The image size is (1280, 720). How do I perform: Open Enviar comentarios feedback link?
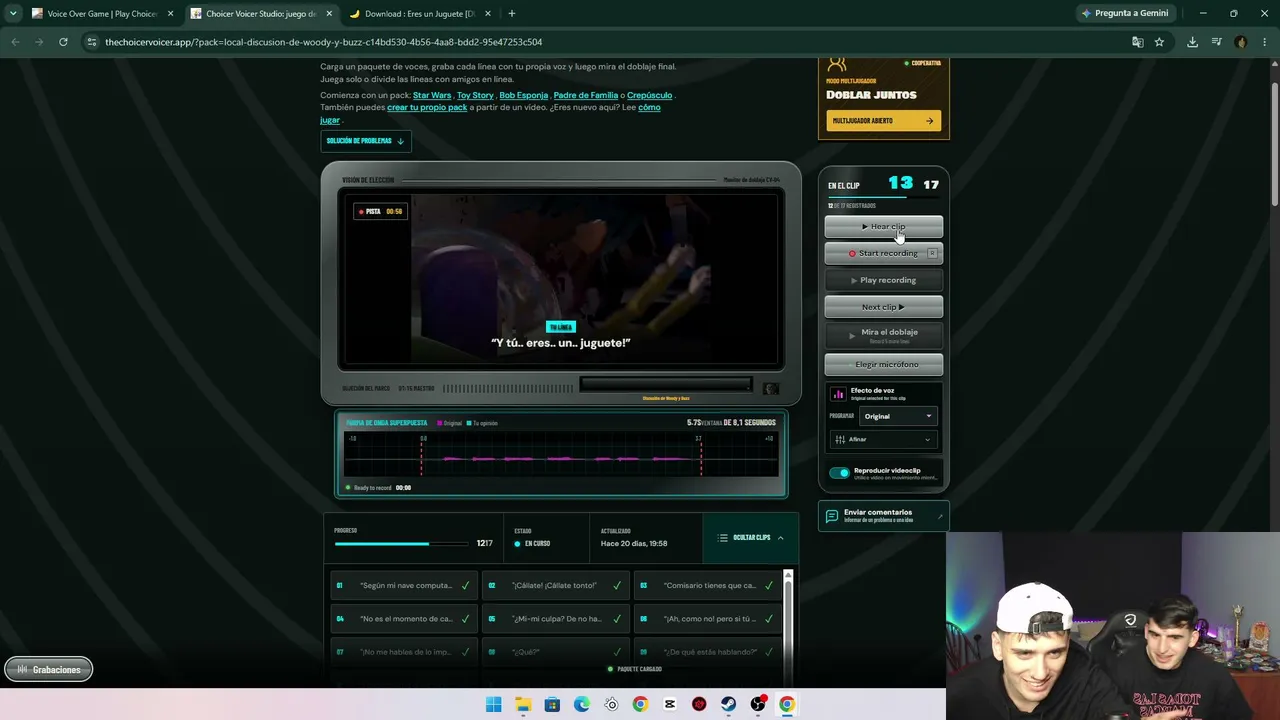pos(883,516)
